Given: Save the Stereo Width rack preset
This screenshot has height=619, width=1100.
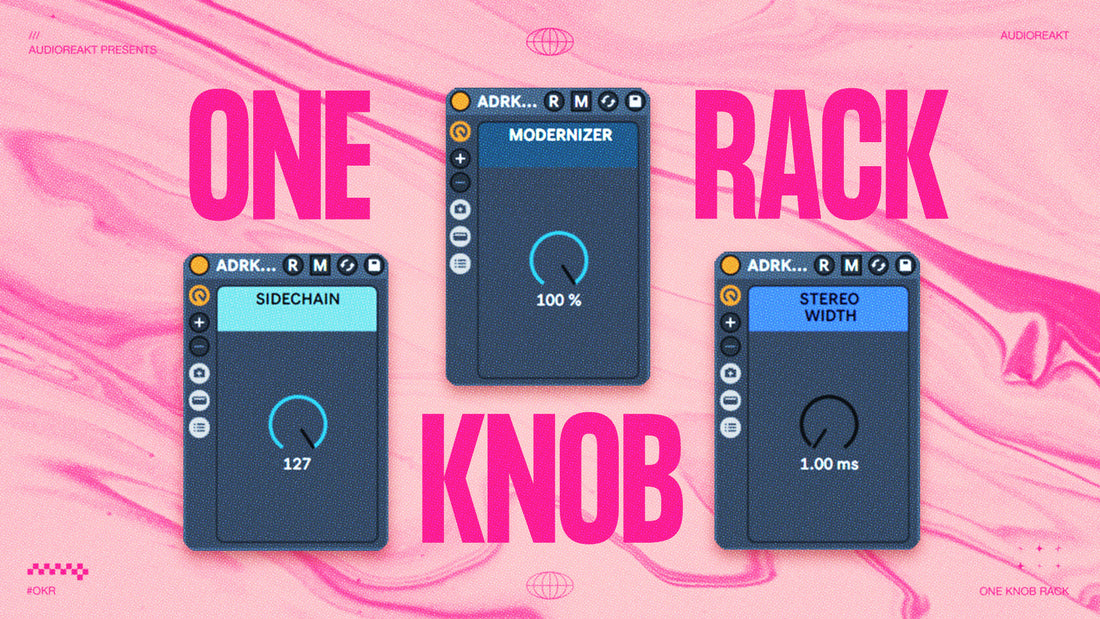Looking at the screenshot, I should [x=905, y=265].
